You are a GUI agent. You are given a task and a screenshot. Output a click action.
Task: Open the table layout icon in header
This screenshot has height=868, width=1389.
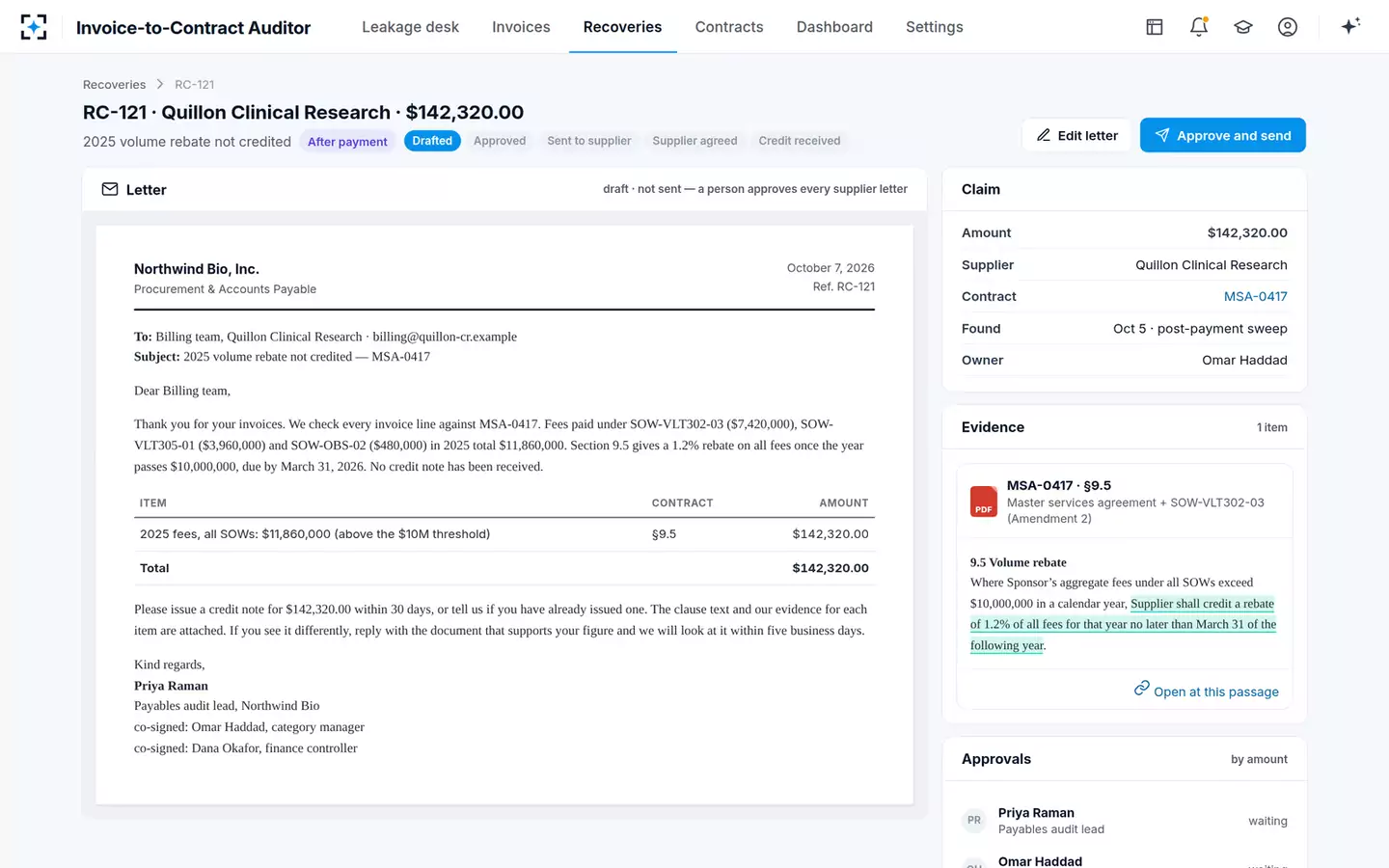(x=1155, y=27)
